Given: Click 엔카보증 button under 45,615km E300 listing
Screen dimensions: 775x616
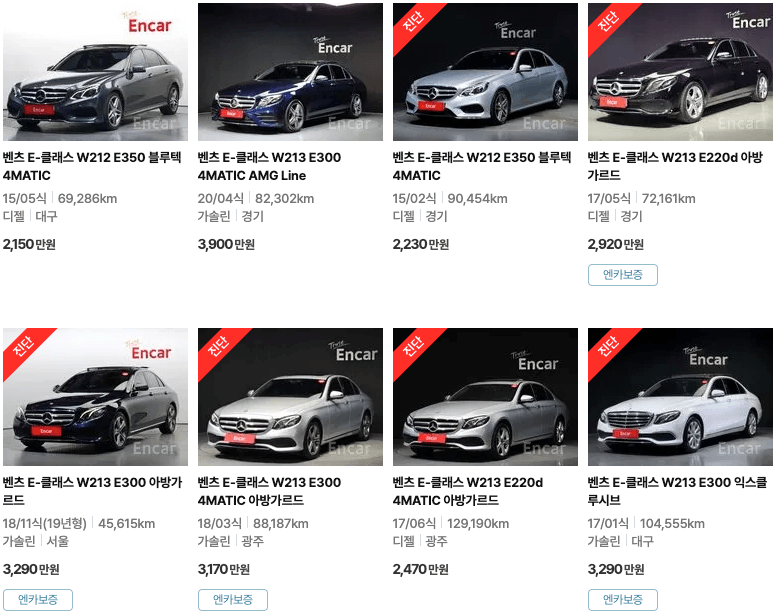Looking at the screenshot, I should click(38, 600).
